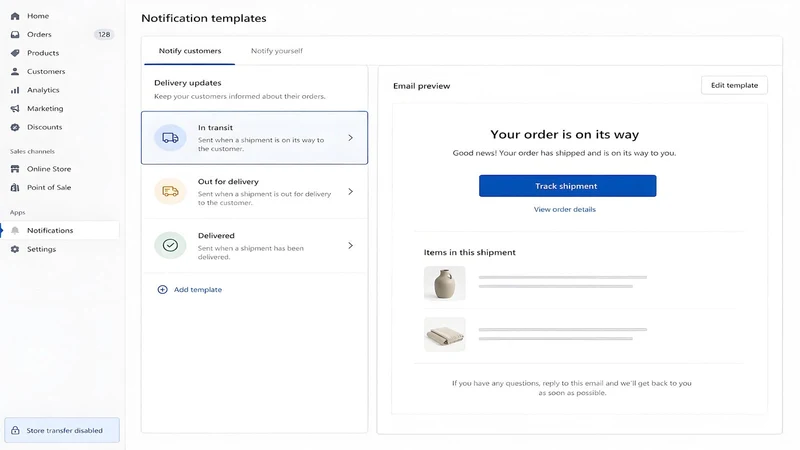Viewport: 800px width, 450px height.
Task: Follow the View order details link
Action: pos(565,209)
